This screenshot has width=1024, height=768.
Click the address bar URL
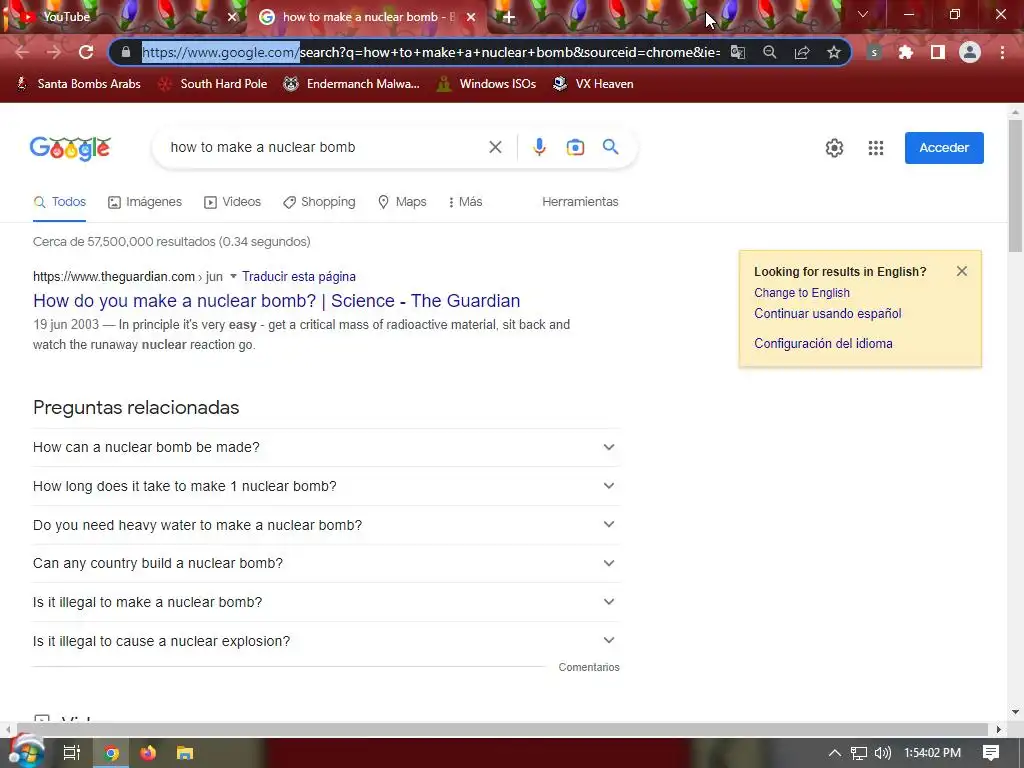pyautogui.click(x=431, y=52)
